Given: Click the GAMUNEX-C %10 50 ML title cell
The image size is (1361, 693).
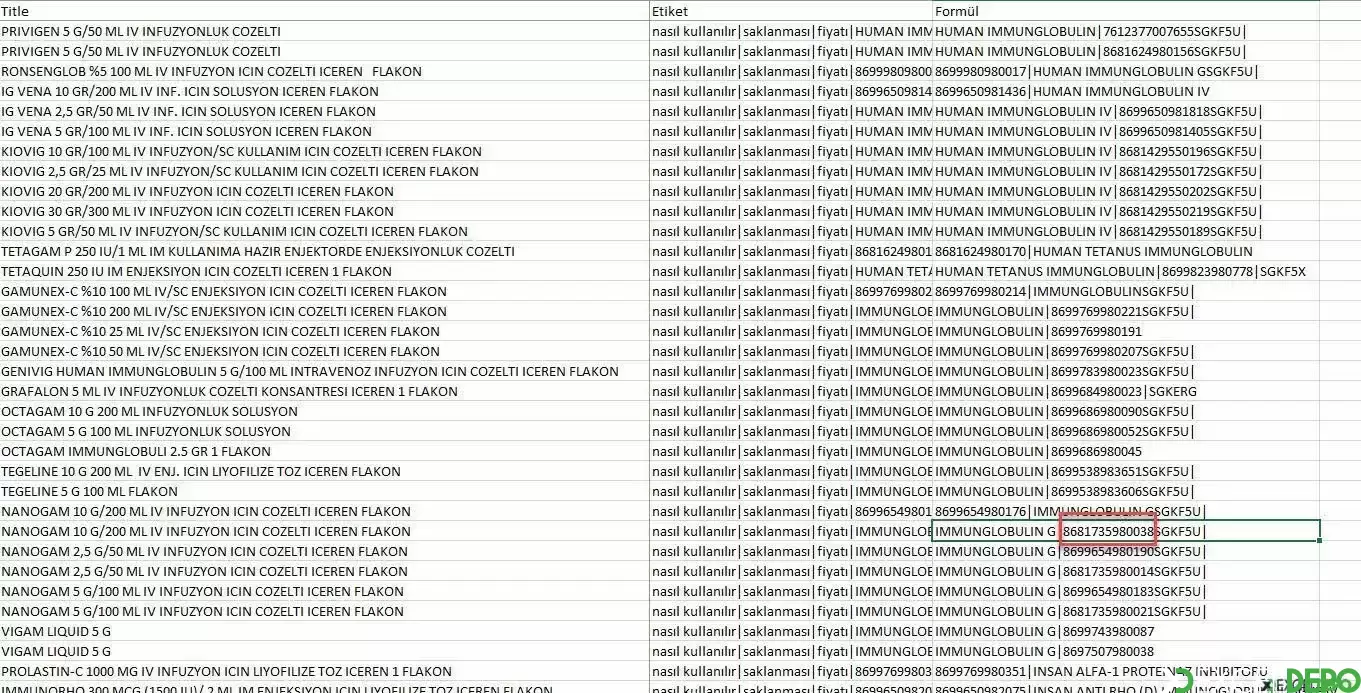Looking at the screenshot, I should 324,351.
